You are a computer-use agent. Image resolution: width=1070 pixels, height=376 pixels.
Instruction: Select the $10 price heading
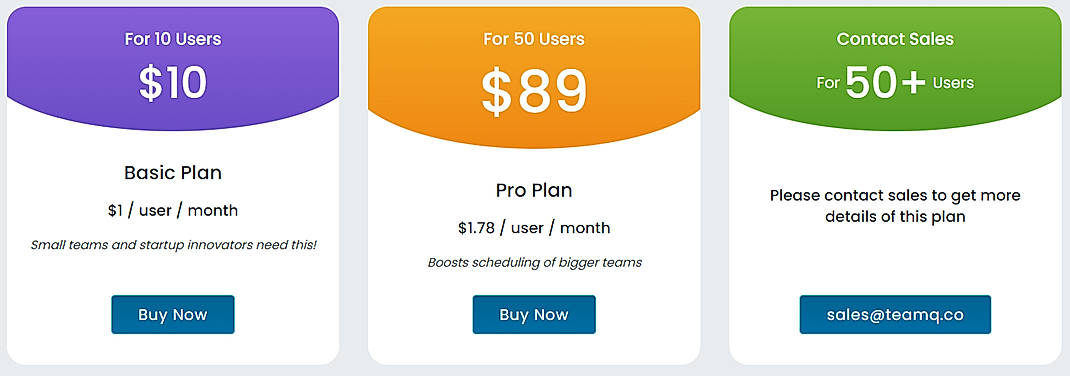tap(173, 83)
